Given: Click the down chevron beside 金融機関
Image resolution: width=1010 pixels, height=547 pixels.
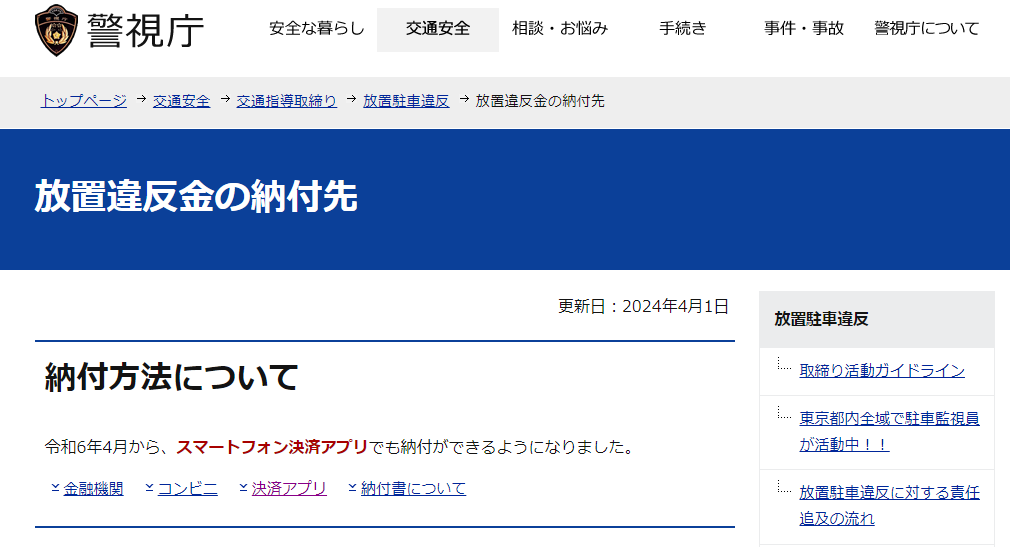Looking at the screenshot, I should [x=55, y=488].
